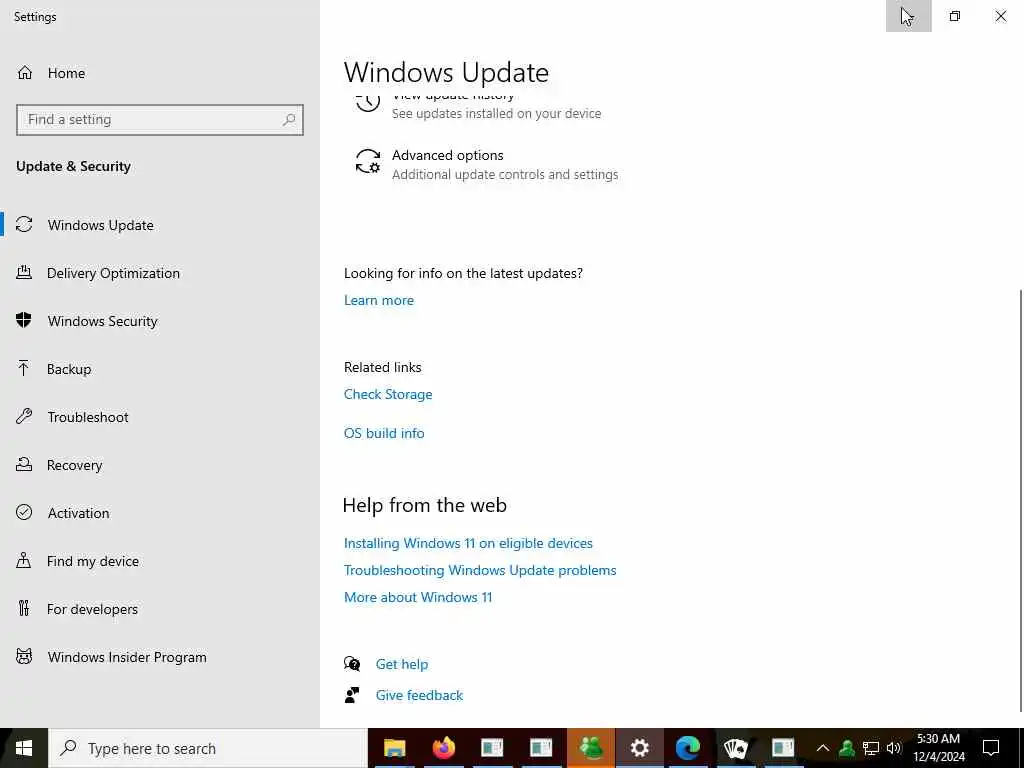Image resolution: width=1024 pixels, height=768 pixels.
Task: Open Advanced options for updates
Action: (487, 164)
